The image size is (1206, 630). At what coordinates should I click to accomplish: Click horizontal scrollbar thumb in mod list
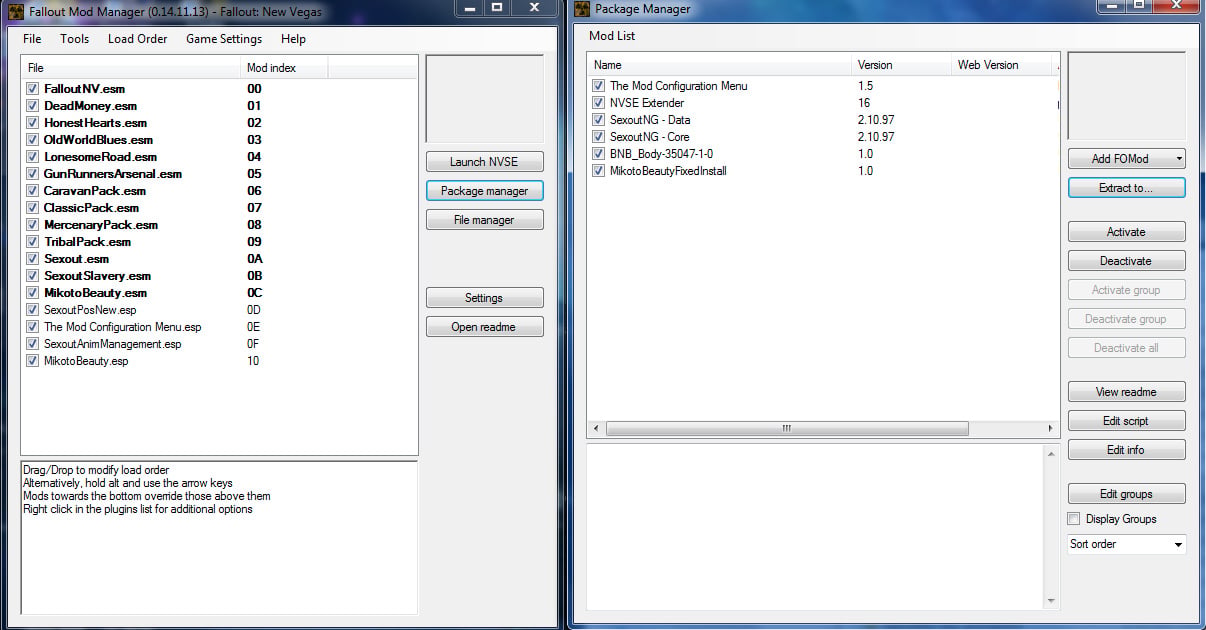point(787,428)
